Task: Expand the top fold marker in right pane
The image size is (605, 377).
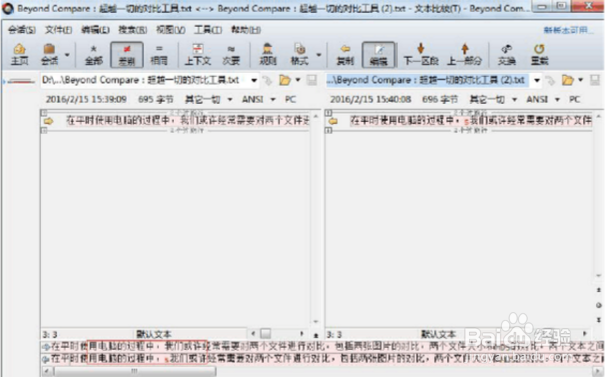Action: coord(328,113)
